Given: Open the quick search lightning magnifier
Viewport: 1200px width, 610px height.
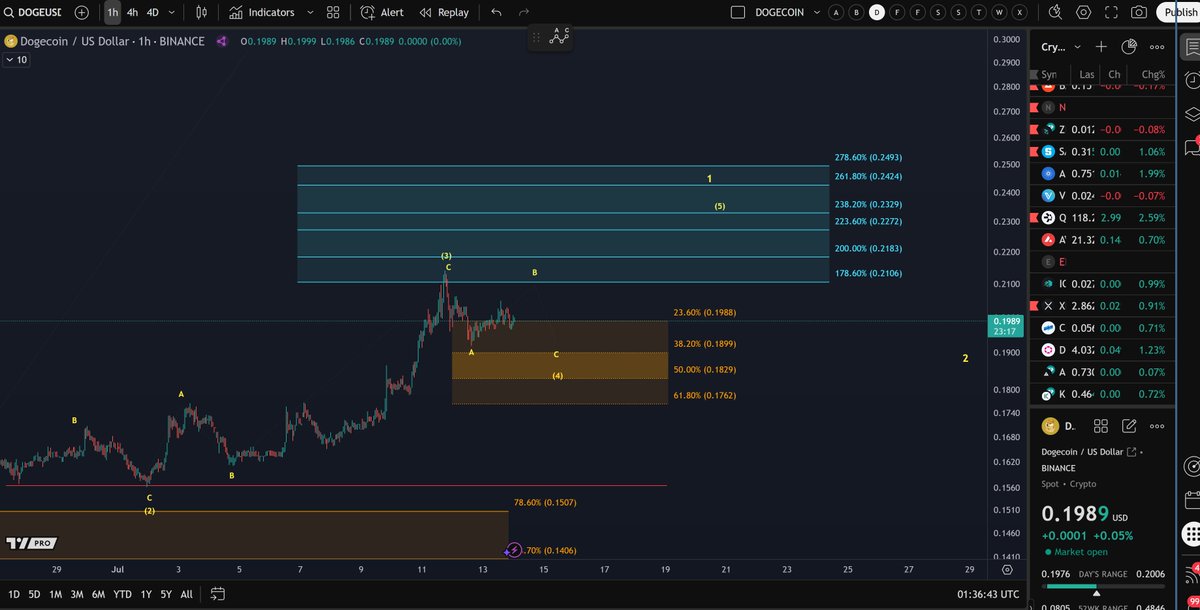Looking at the screenshot, I should (x=1055, y=12).
